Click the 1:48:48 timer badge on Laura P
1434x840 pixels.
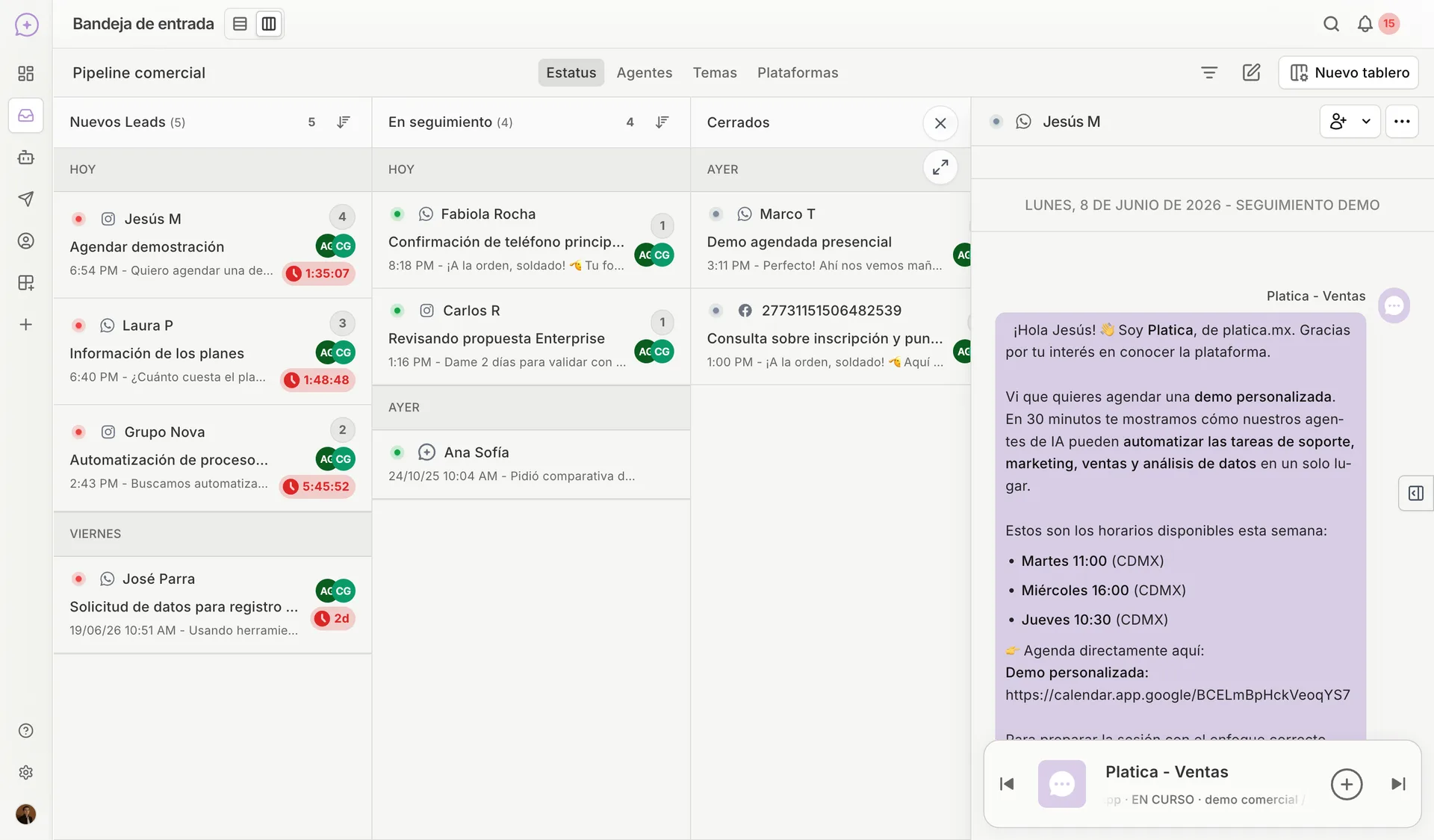[318, 380]
